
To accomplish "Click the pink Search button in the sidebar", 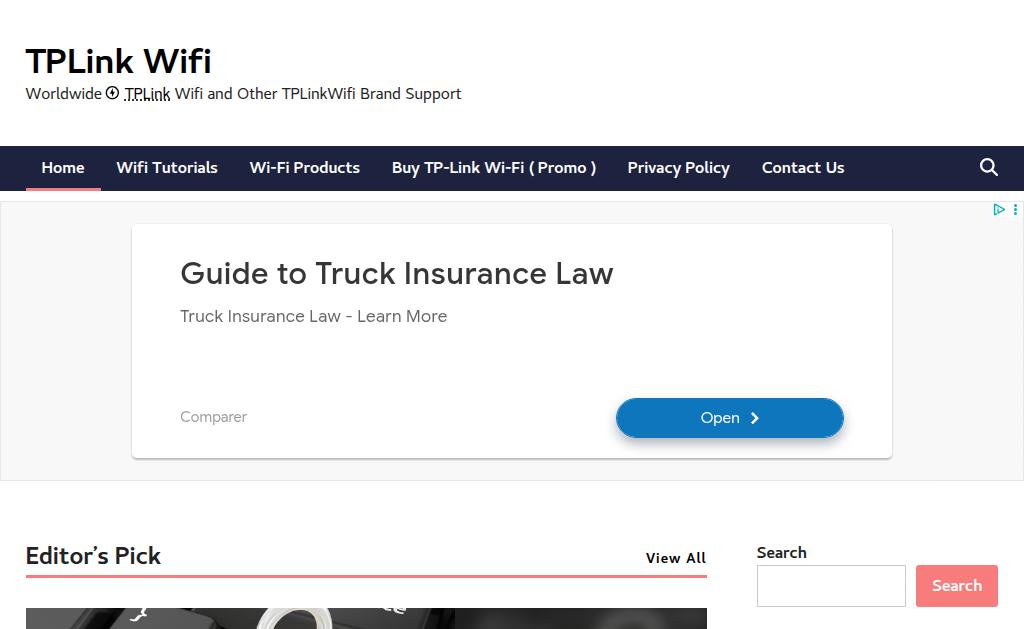I will (957, 586).
